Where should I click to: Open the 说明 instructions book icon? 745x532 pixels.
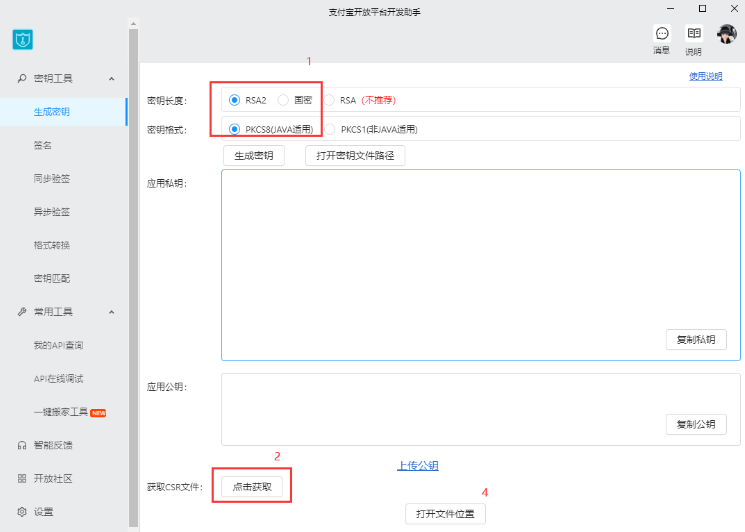(693, 34)
